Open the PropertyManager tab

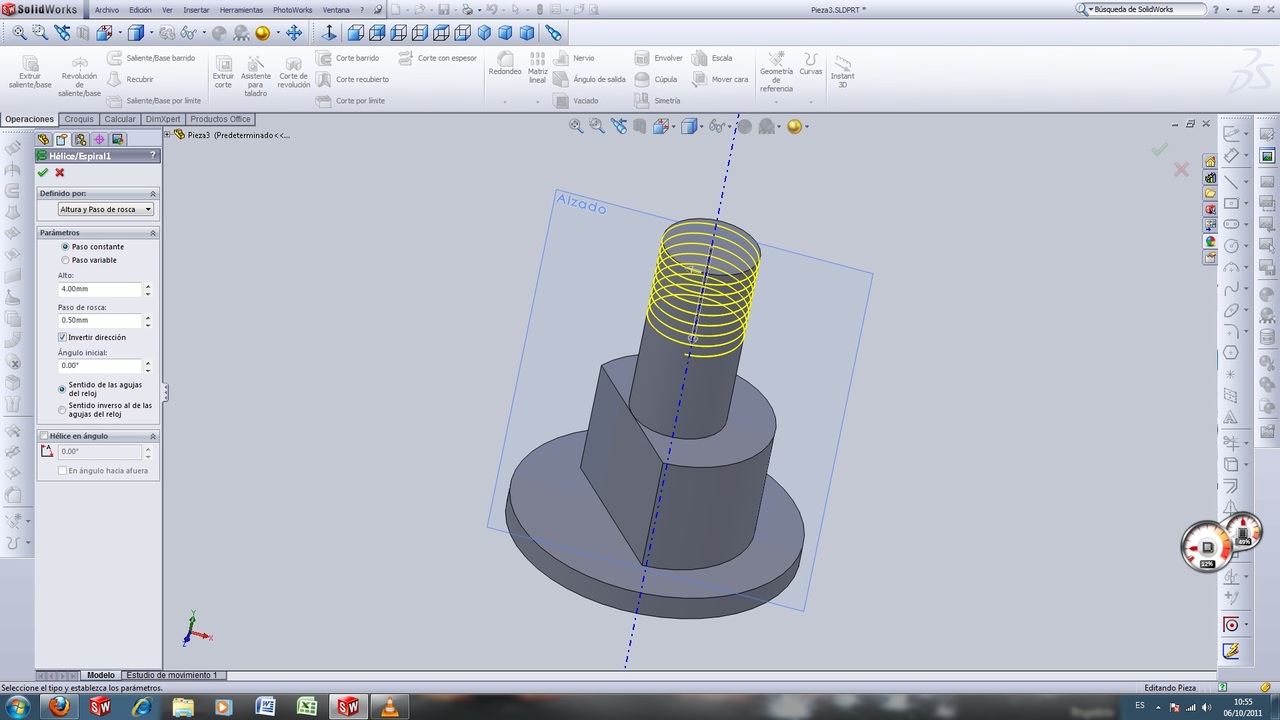coord(61,139)
